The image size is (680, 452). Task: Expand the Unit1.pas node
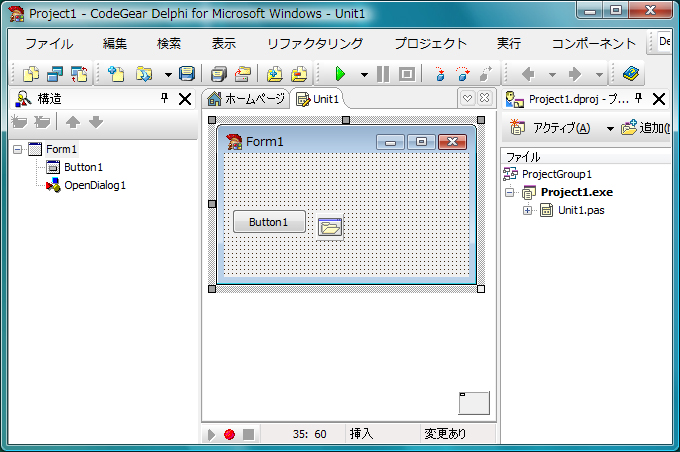tap(527, 210)
